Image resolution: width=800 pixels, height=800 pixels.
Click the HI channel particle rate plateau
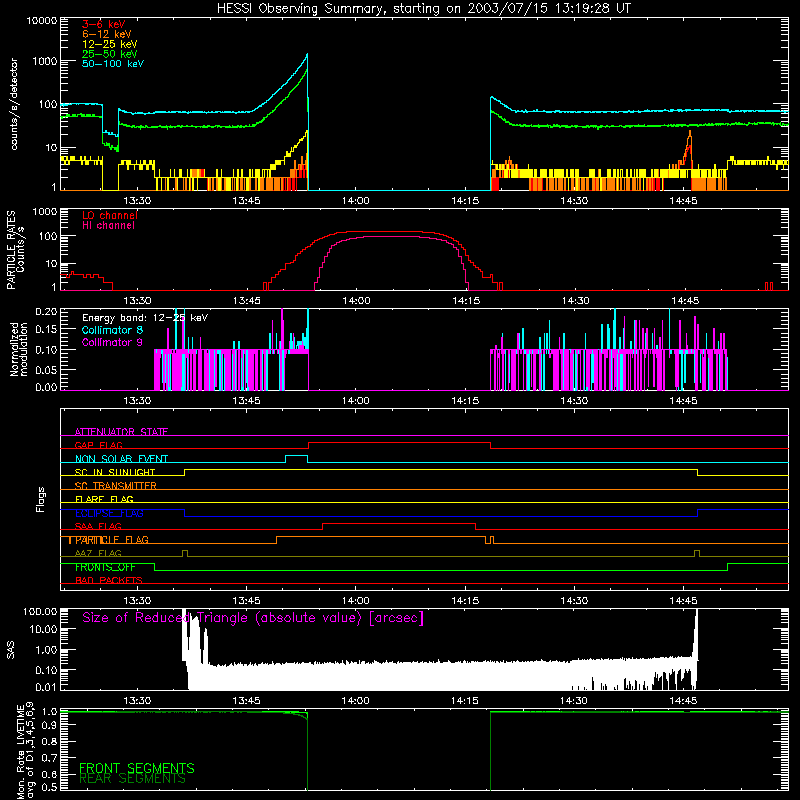tap(393, 236)
